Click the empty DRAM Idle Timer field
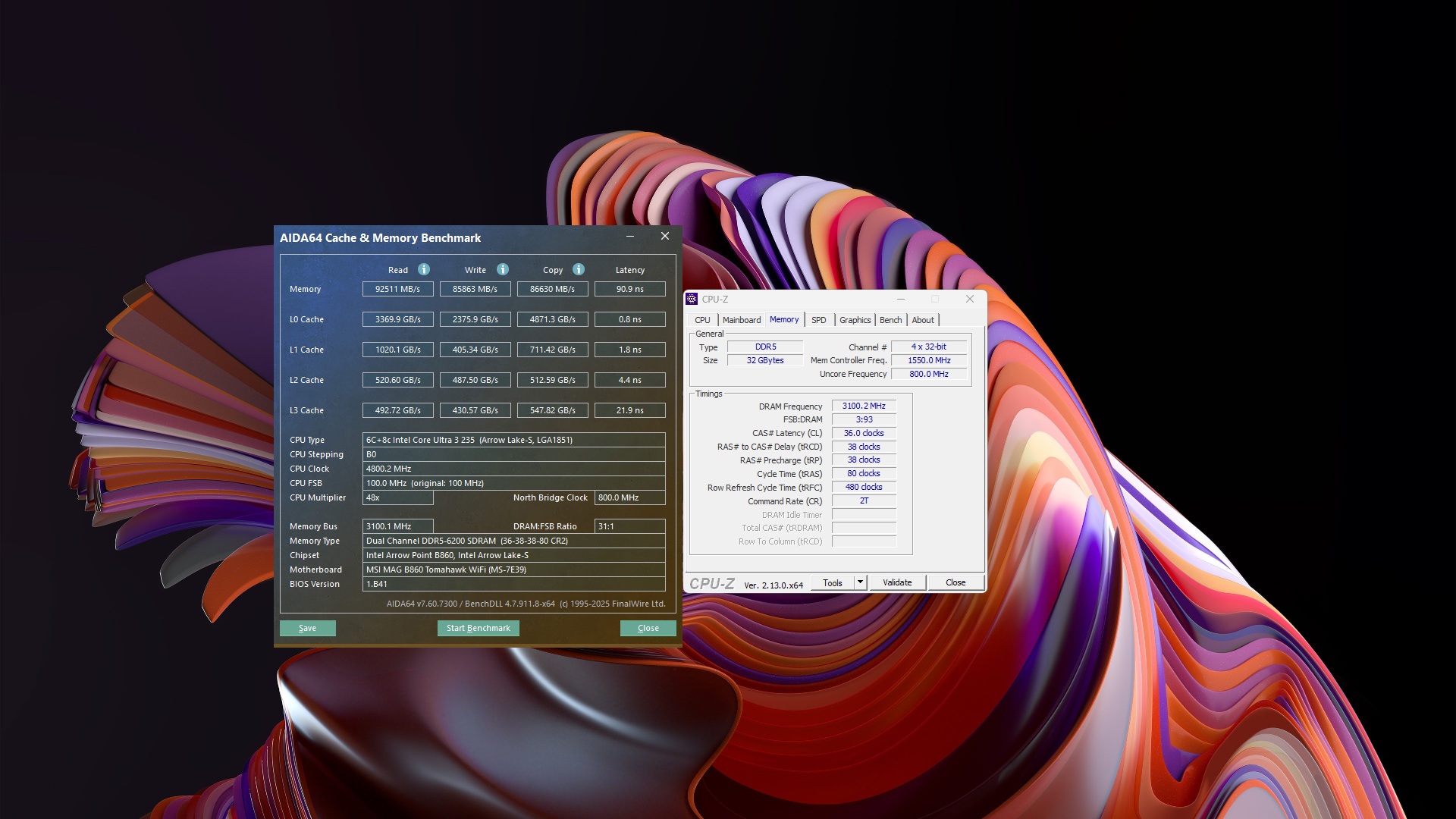1456x819 pixels. [x=864, y=514]
